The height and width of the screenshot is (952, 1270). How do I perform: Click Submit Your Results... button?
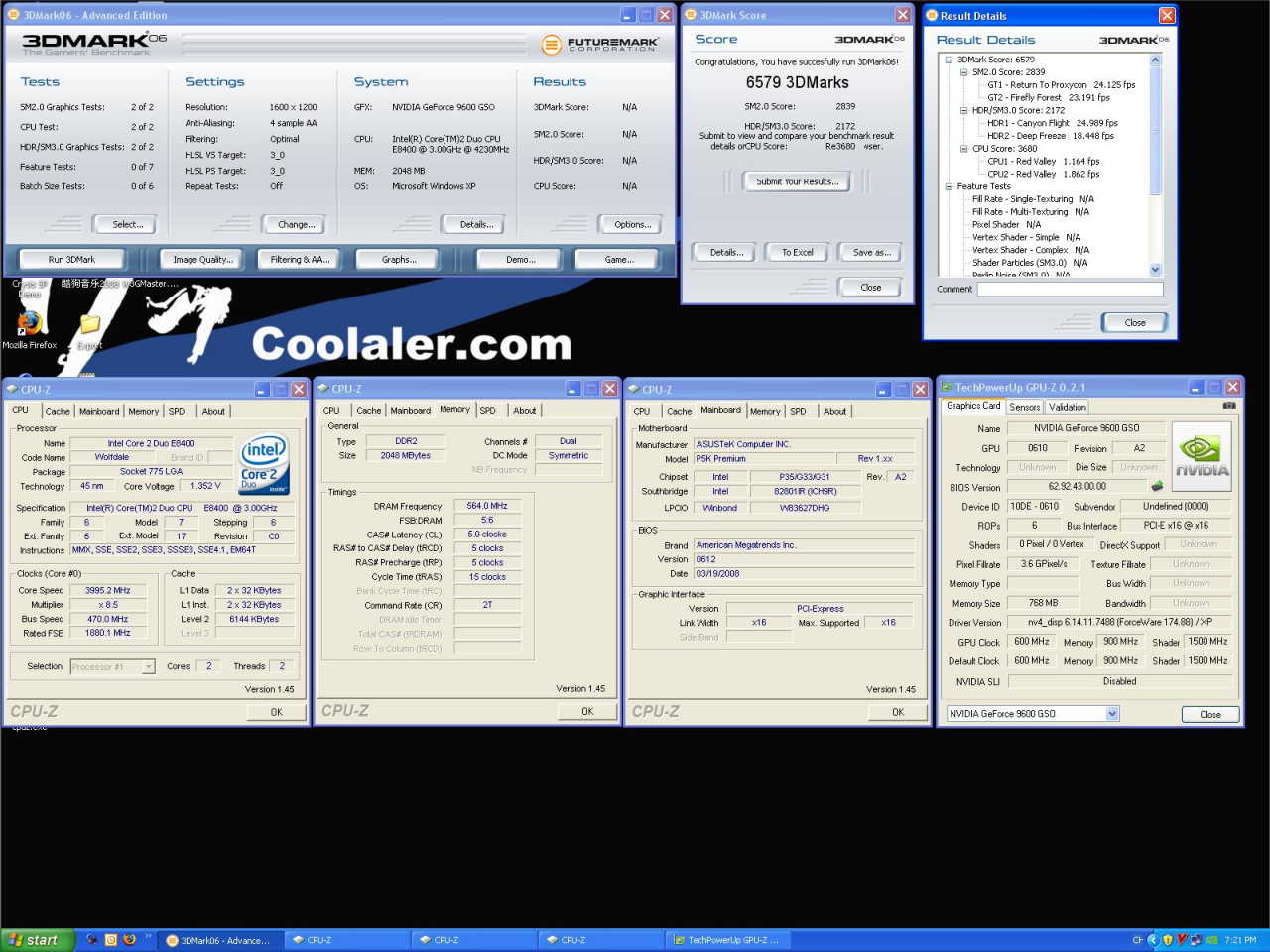point(798,181)
